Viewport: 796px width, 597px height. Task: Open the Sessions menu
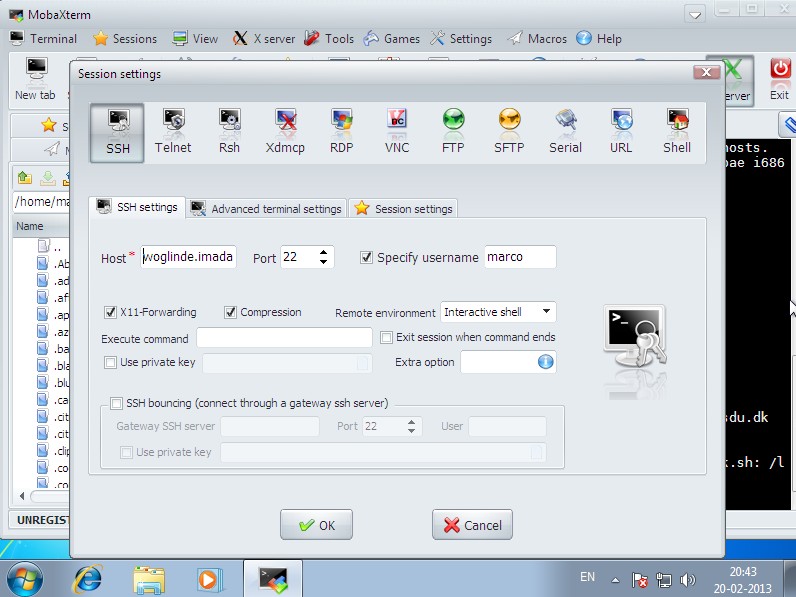click(x=125, y=39)
